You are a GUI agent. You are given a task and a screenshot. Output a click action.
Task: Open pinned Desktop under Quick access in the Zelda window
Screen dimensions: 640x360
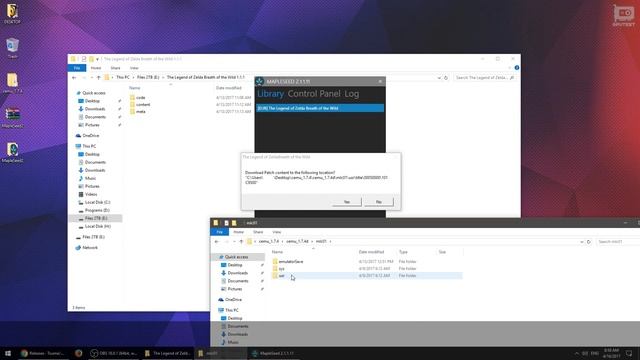click(92, 101)
